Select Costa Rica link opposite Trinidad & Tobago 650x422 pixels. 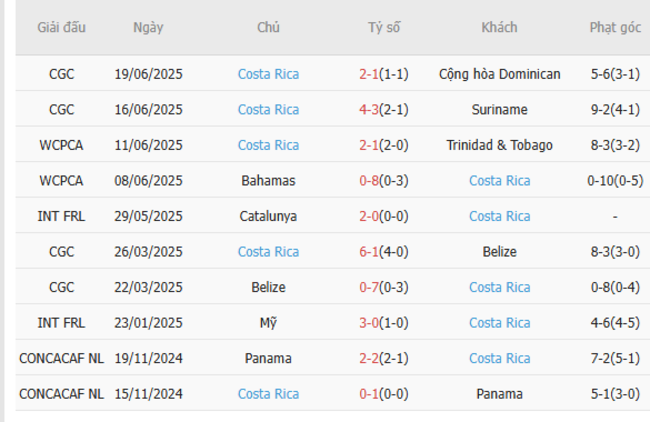[268, 145]
